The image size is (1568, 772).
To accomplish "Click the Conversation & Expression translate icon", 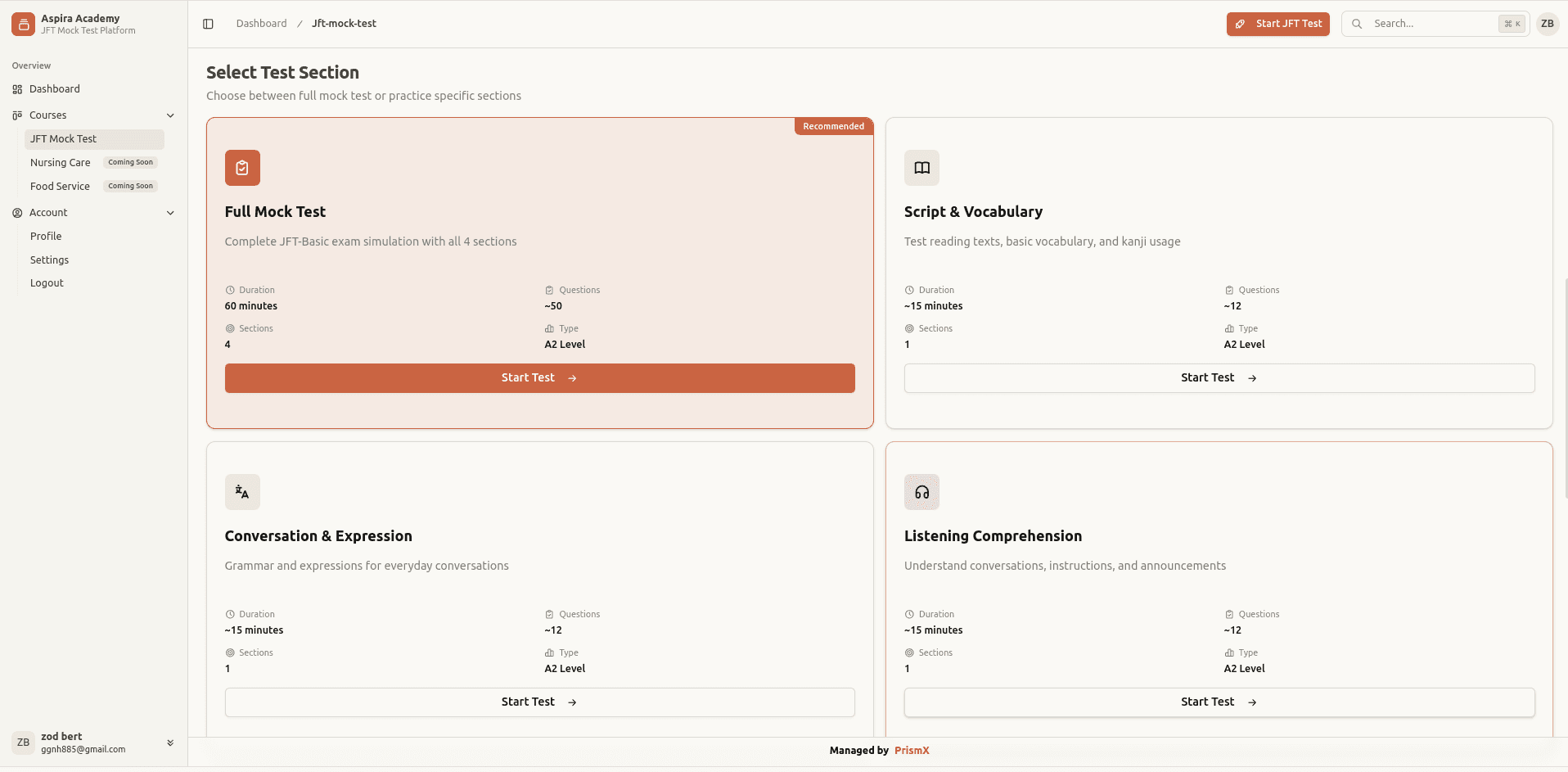I will coord(242,492).
